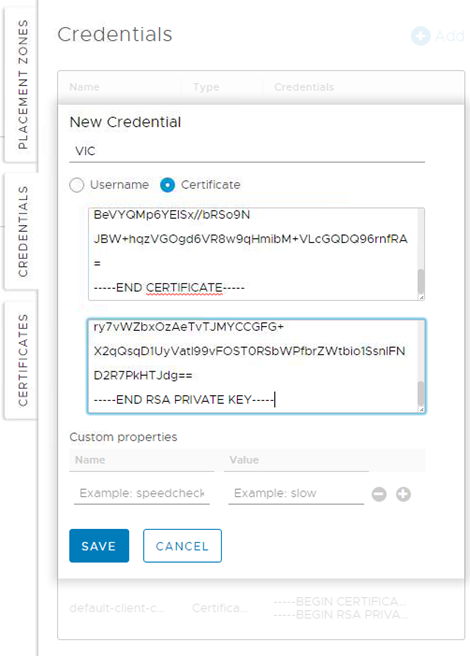Focus the custom property value field
This screenshot has height=656, width=470.
[296, 493]
